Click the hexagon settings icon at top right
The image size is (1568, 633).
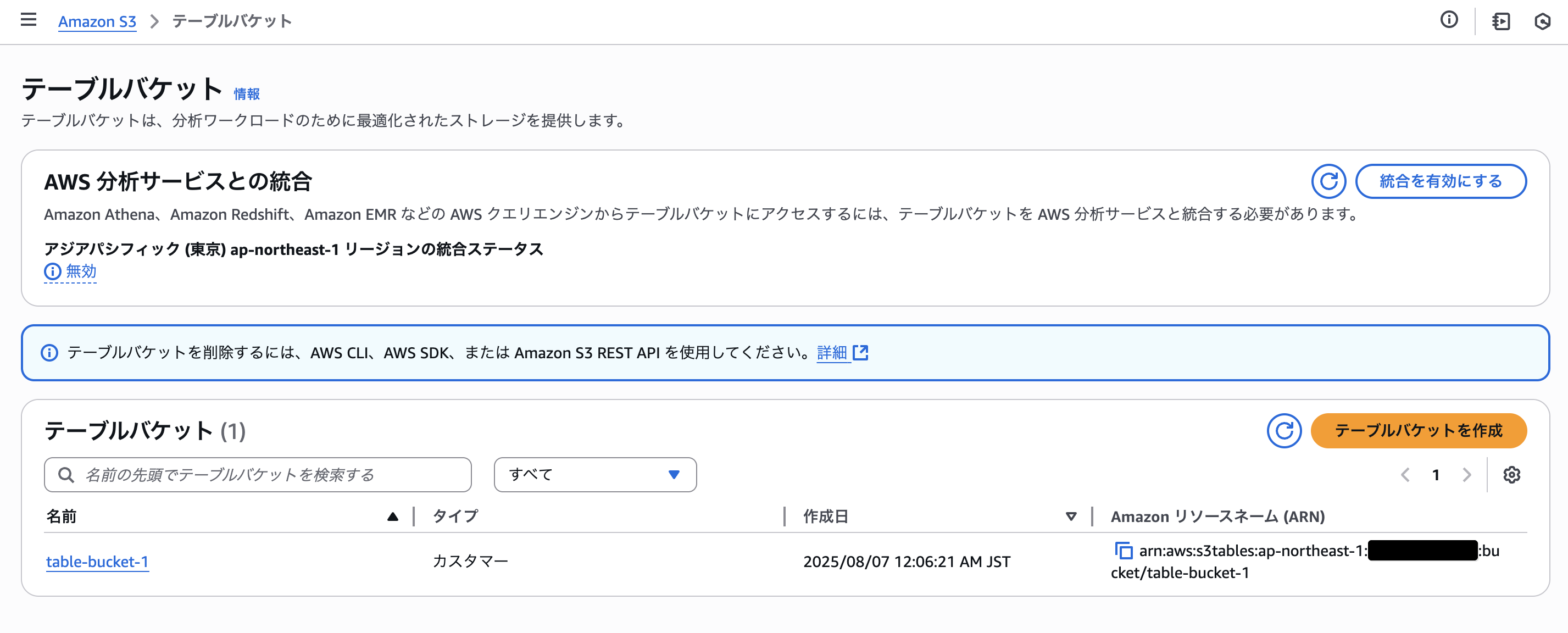click(x=1542, y=21)
